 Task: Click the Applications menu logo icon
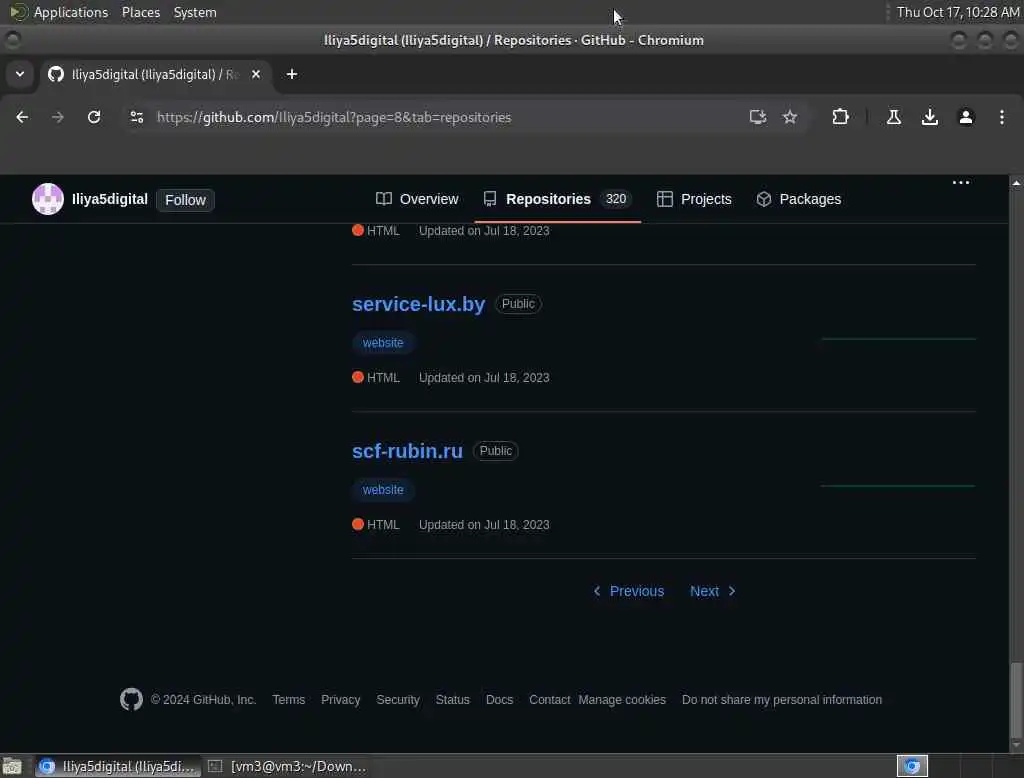click(18, 12)
